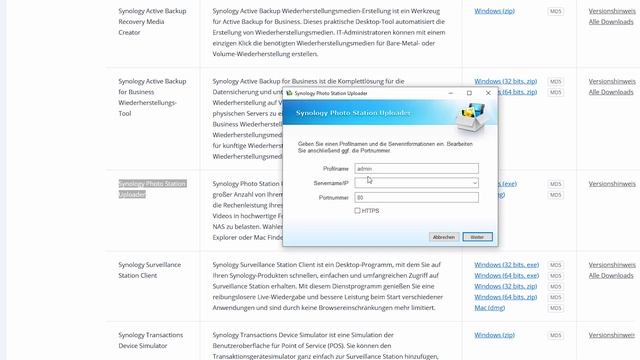Open MD5 for Recovery Media Creator zip
The width and height of the screenshot is (640, 360).
click(556, 11)
